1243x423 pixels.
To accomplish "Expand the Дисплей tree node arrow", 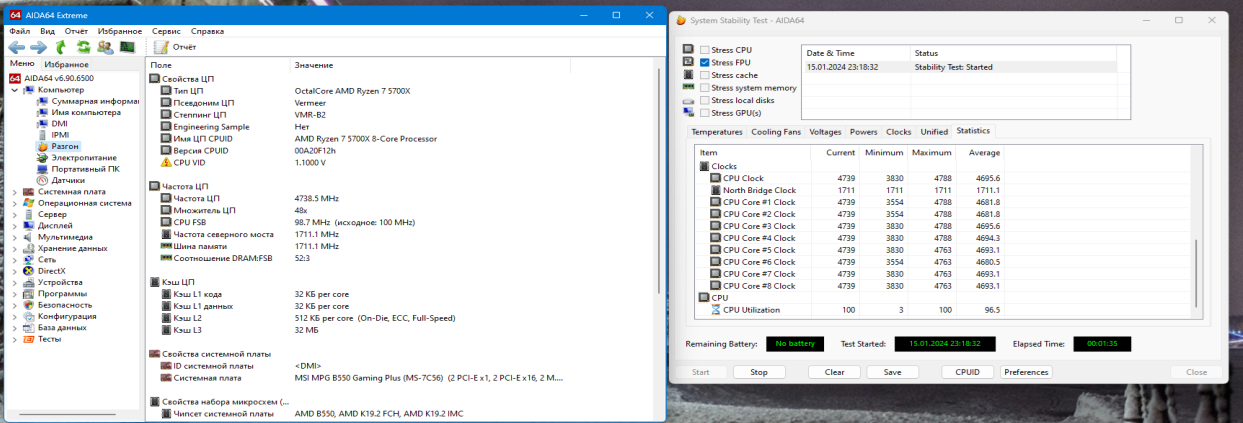I will 15,226.
